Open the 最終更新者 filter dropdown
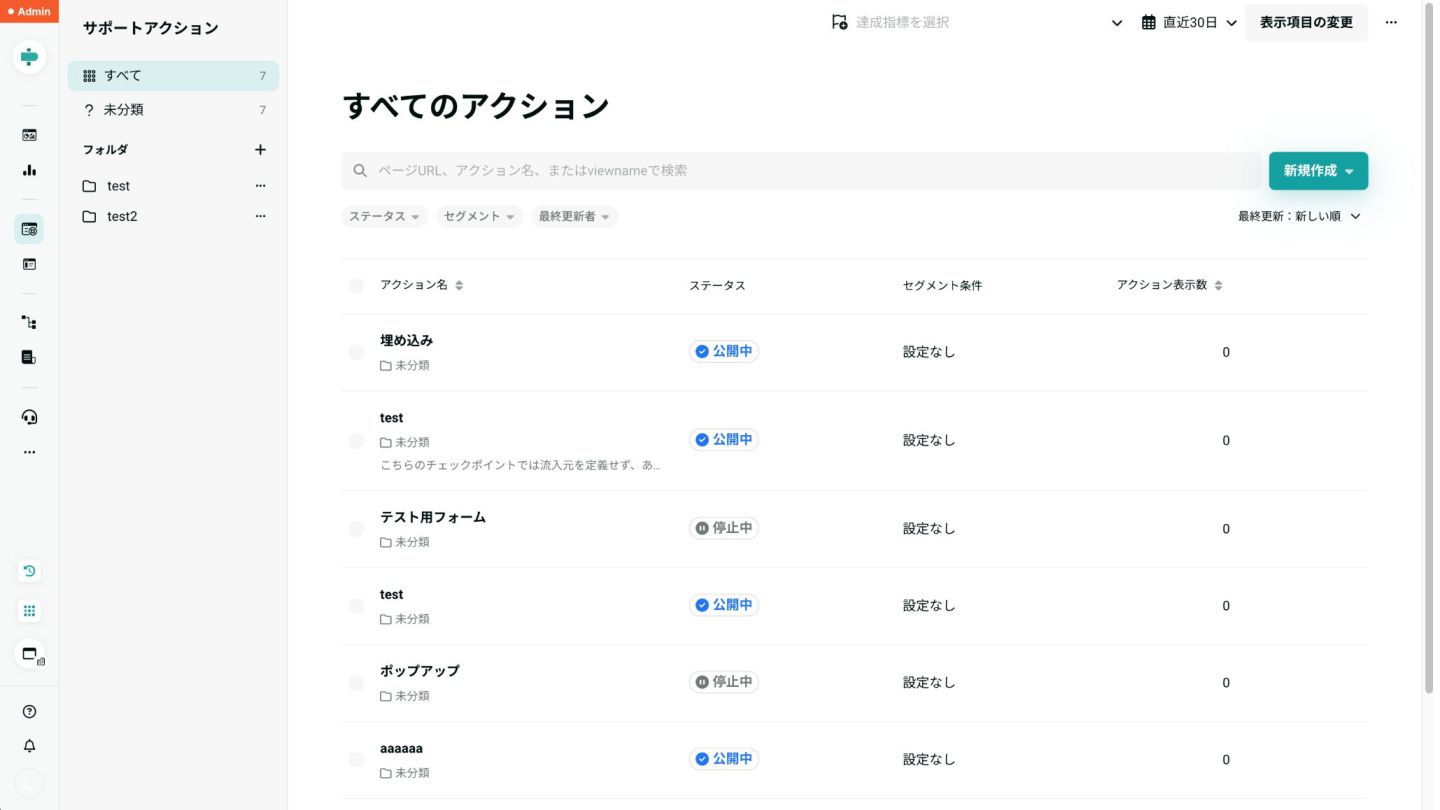 (x=574, y=216)
